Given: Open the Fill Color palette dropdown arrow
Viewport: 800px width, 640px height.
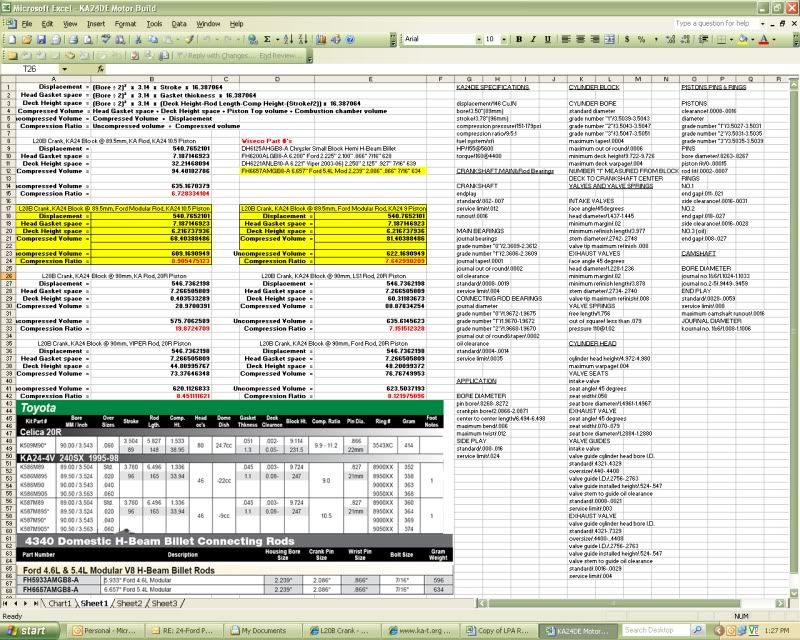Looking at the screenshot, I should pyautogui.click(x=753, y=39).
